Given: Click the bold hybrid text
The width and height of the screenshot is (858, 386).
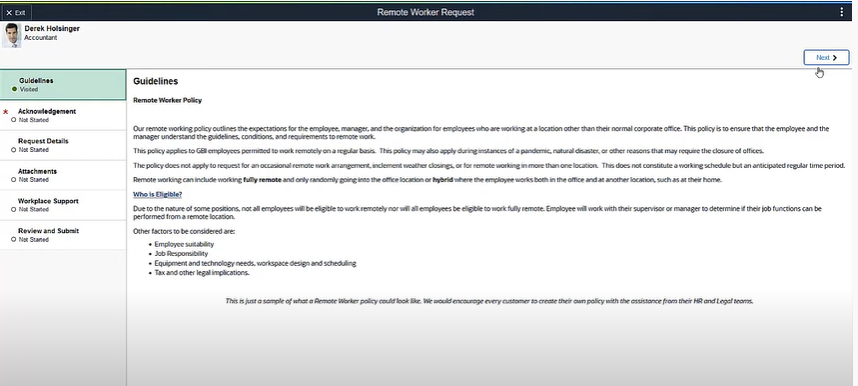Looking at the screenshot, I should tap(443, 180).
